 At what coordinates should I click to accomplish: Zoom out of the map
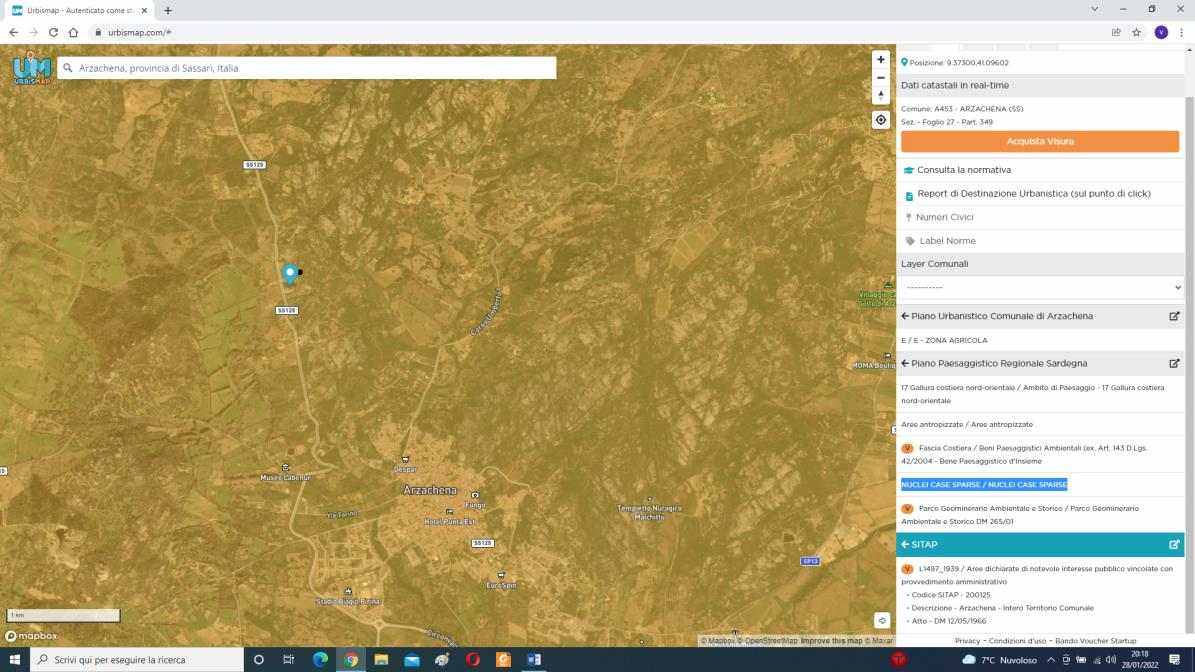coord(881,78)
